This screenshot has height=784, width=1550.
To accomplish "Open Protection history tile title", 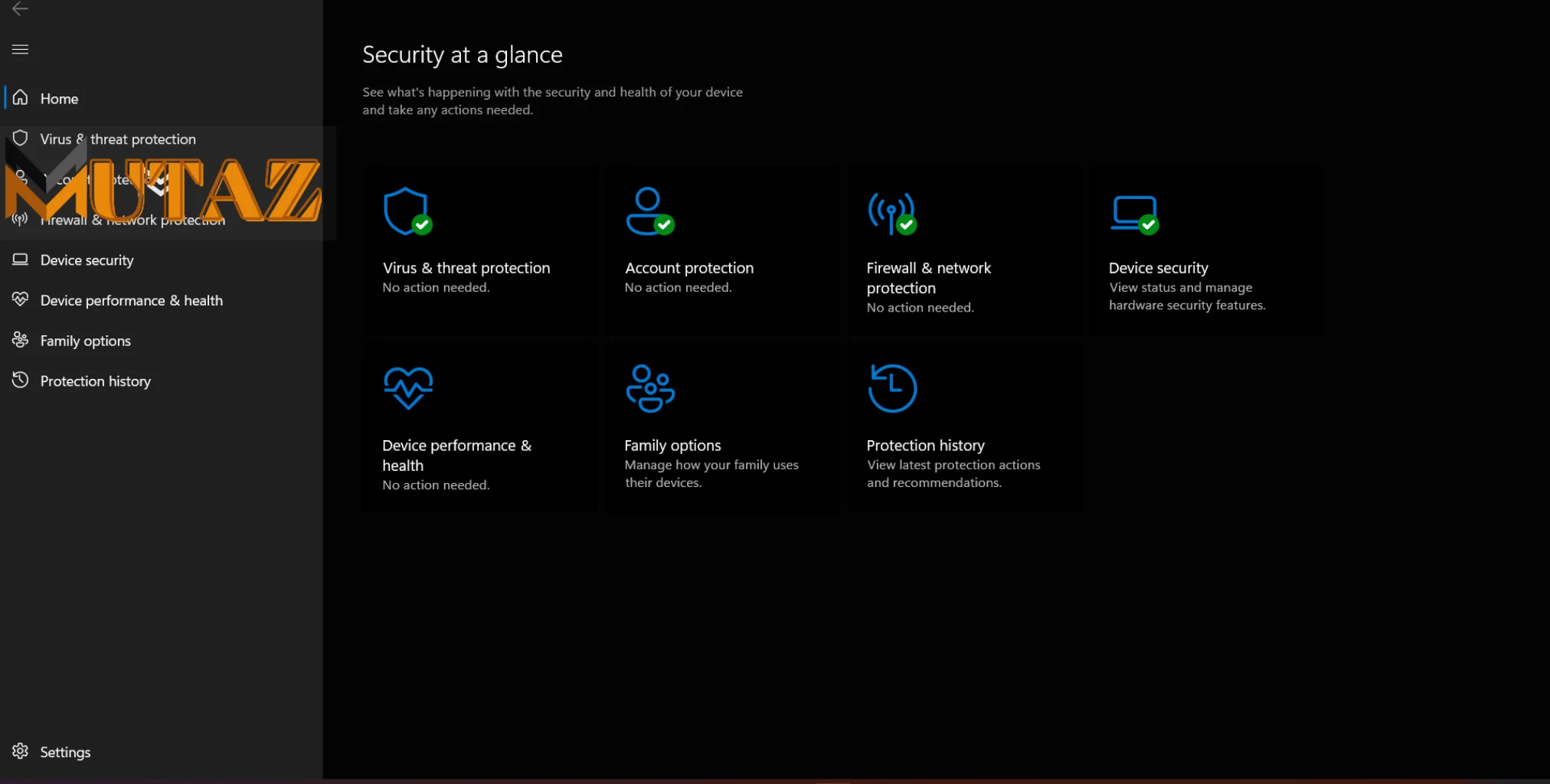I will (925, 446).
